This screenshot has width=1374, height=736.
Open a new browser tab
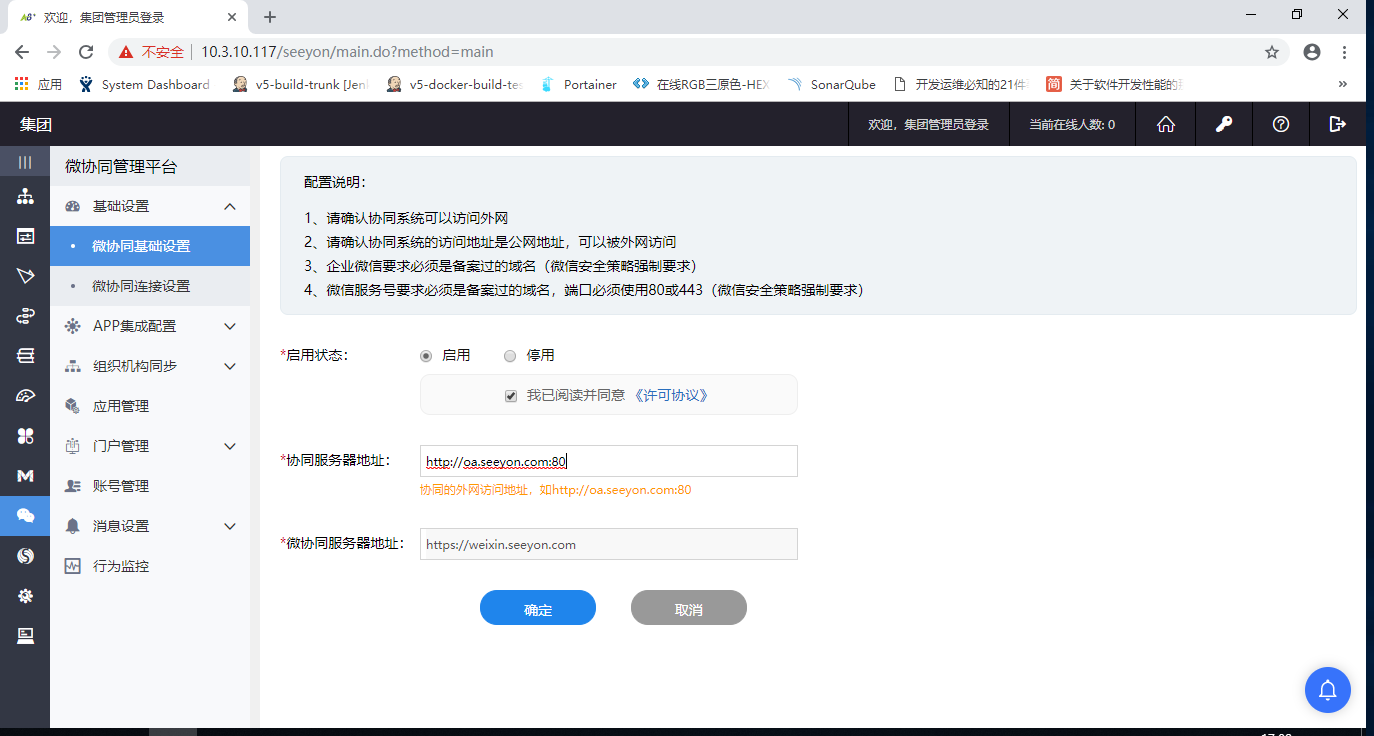270,17
